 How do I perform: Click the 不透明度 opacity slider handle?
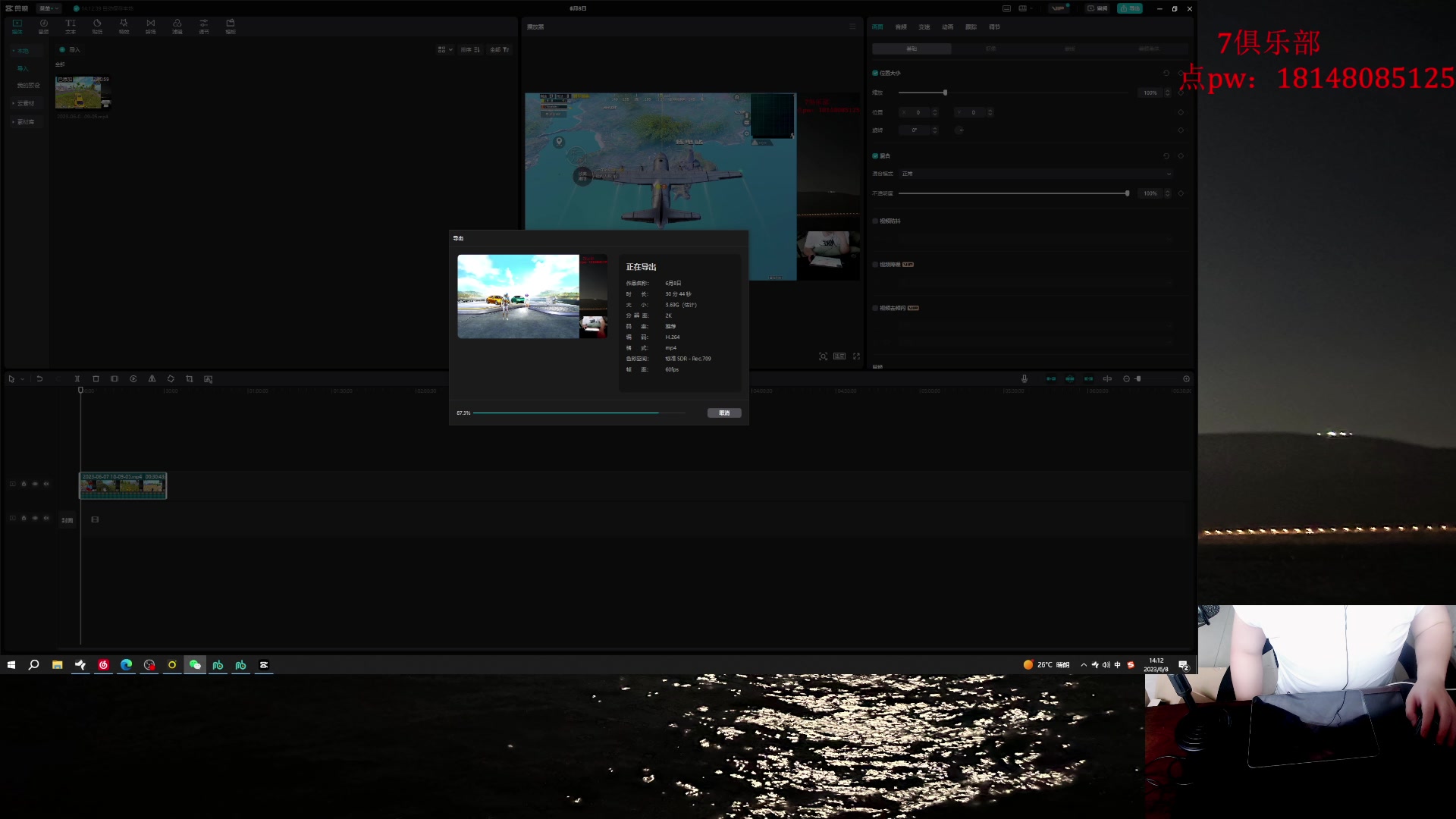pos(1127,193)
